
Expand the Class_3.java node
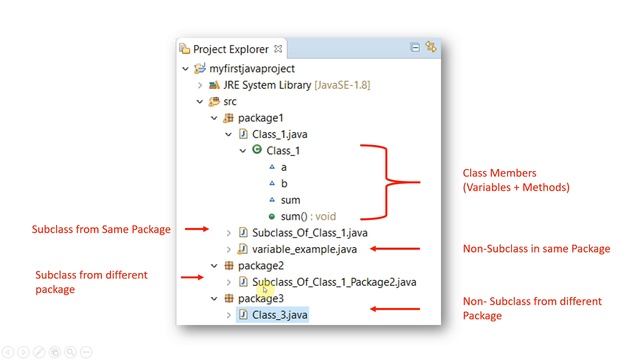point(229,315)
